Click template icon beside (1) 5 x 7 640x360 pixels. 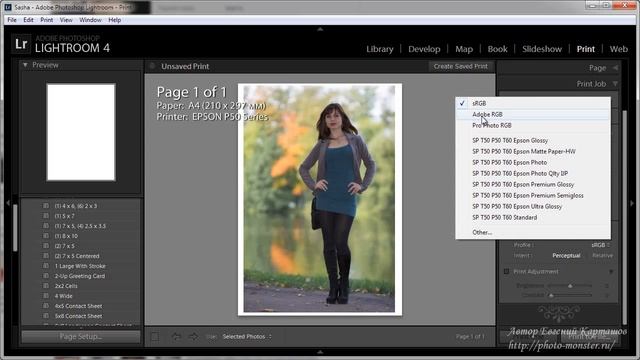point(46,216)
